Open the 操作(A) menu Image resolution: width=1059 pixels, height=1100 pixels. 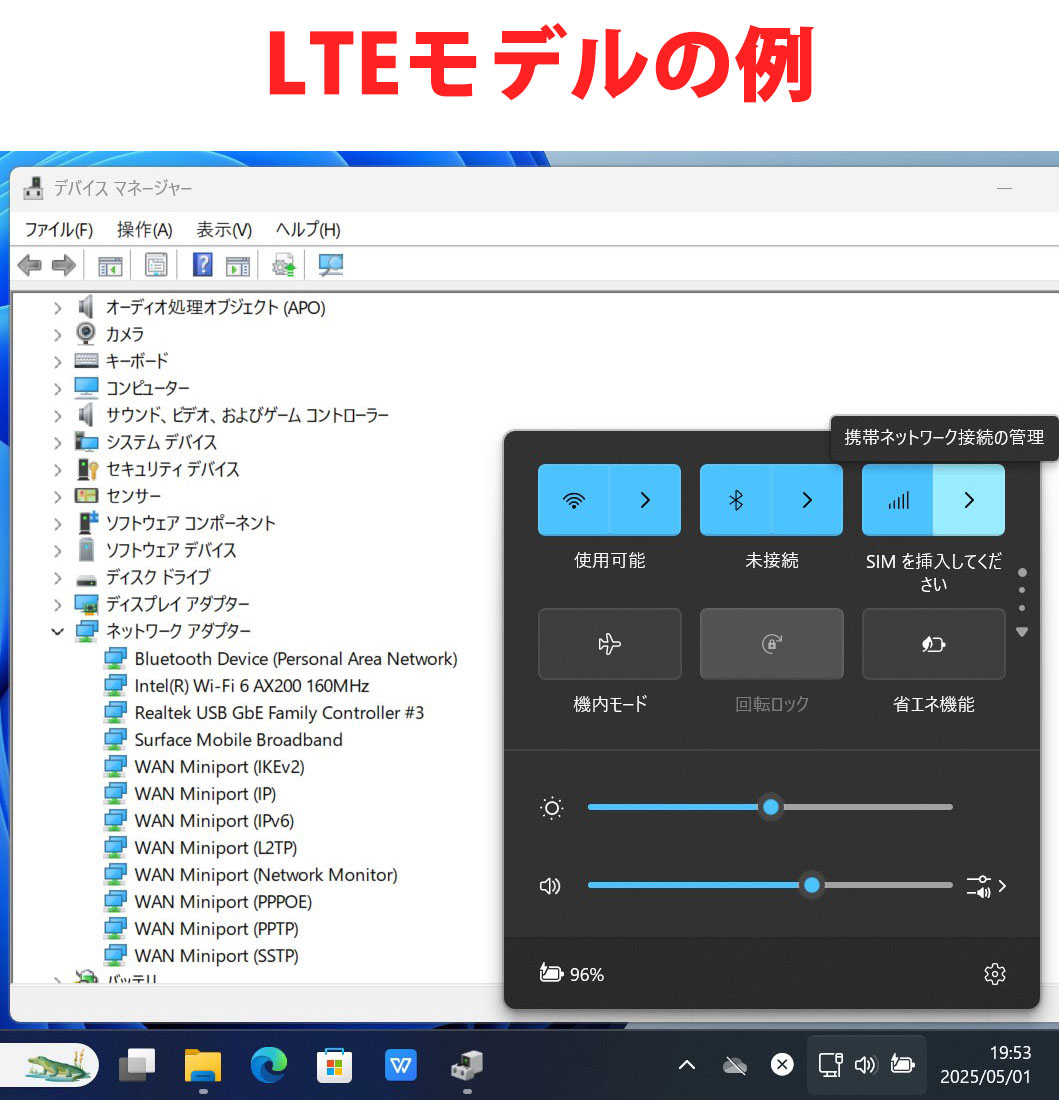143,229
